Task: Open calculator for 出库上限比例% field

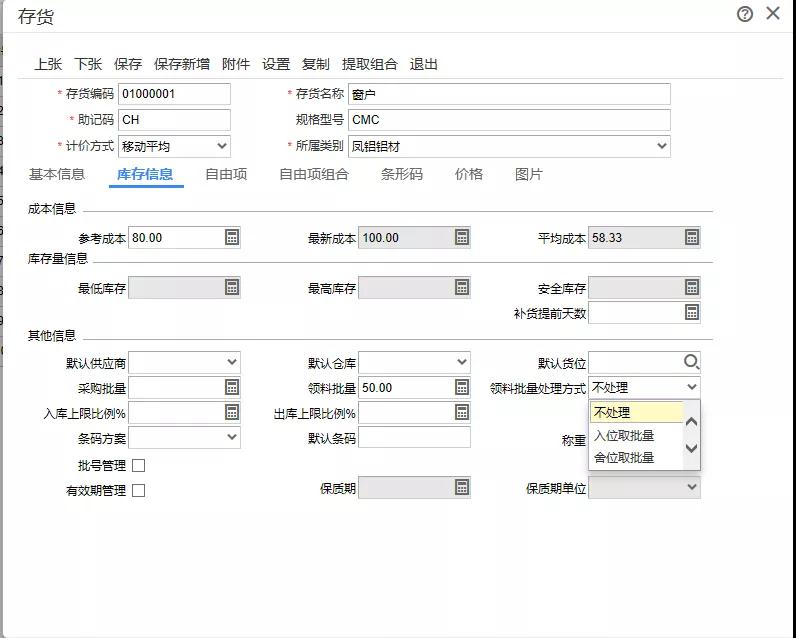Action: coord(461,412)
